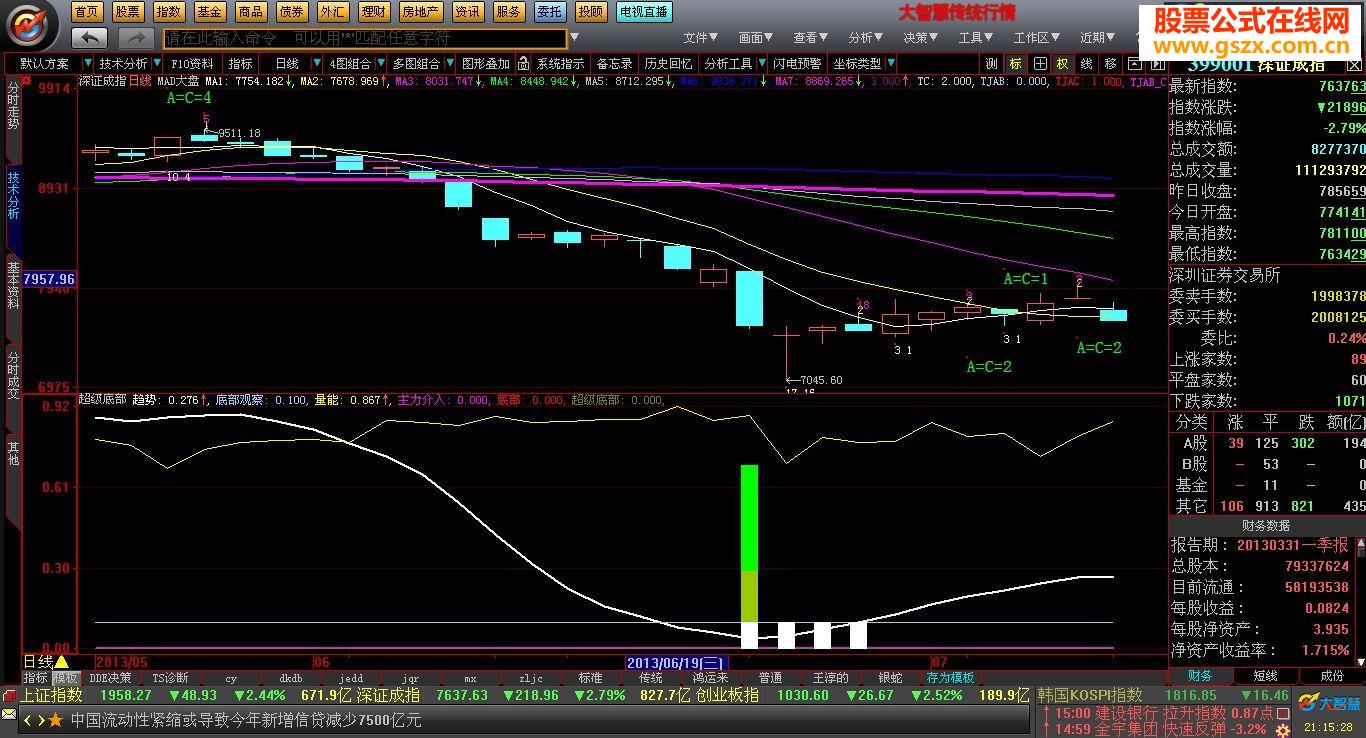
Task: Toggle the 标 mark tool
Action: coord(1016,63)
